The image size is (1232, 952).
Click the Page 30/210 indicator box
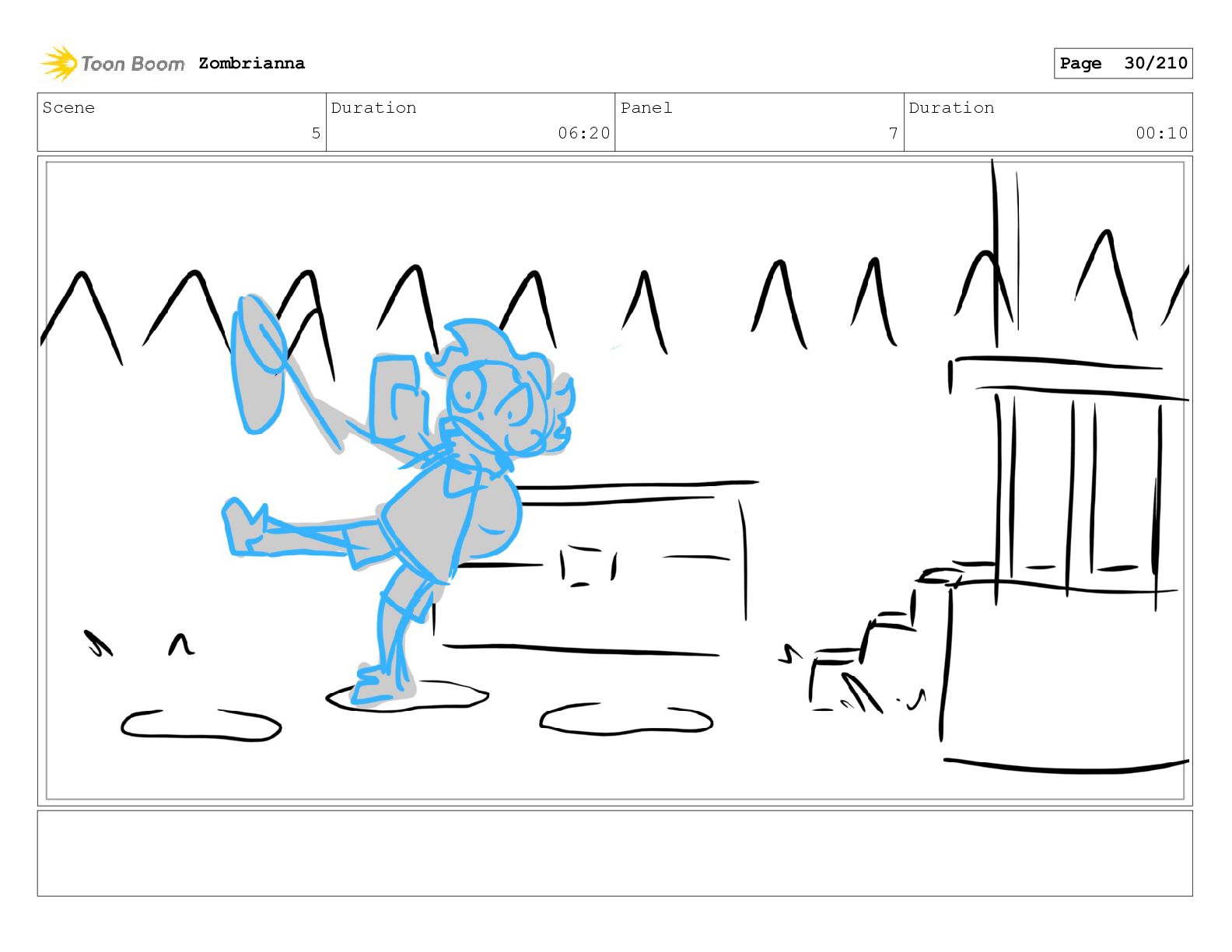[1123, 63]
